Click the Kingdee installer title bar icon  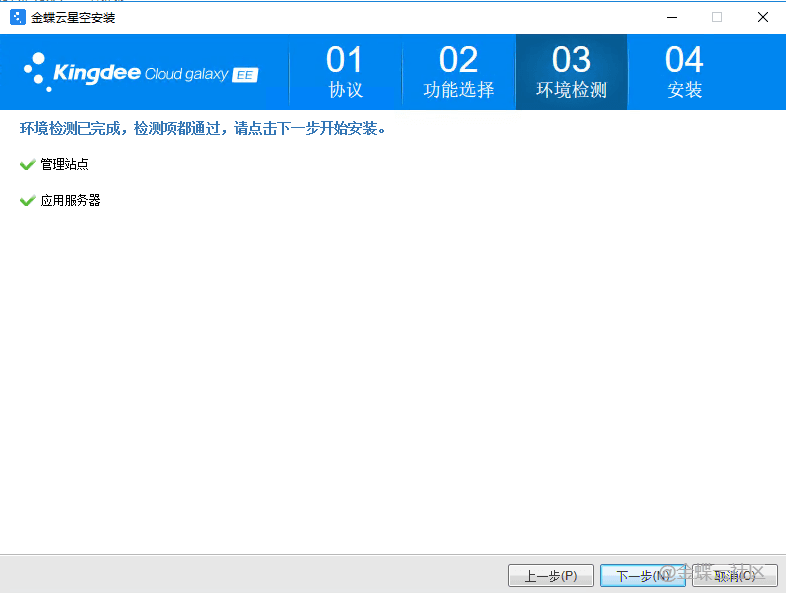coord(18,17)
